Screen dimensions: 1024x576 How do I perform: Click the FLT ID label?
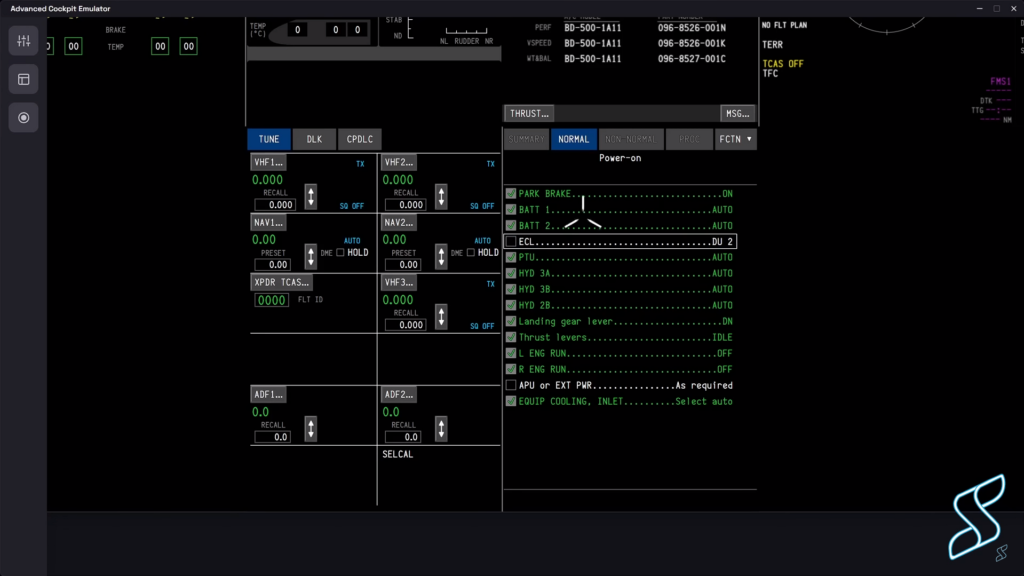coord(310,300)
